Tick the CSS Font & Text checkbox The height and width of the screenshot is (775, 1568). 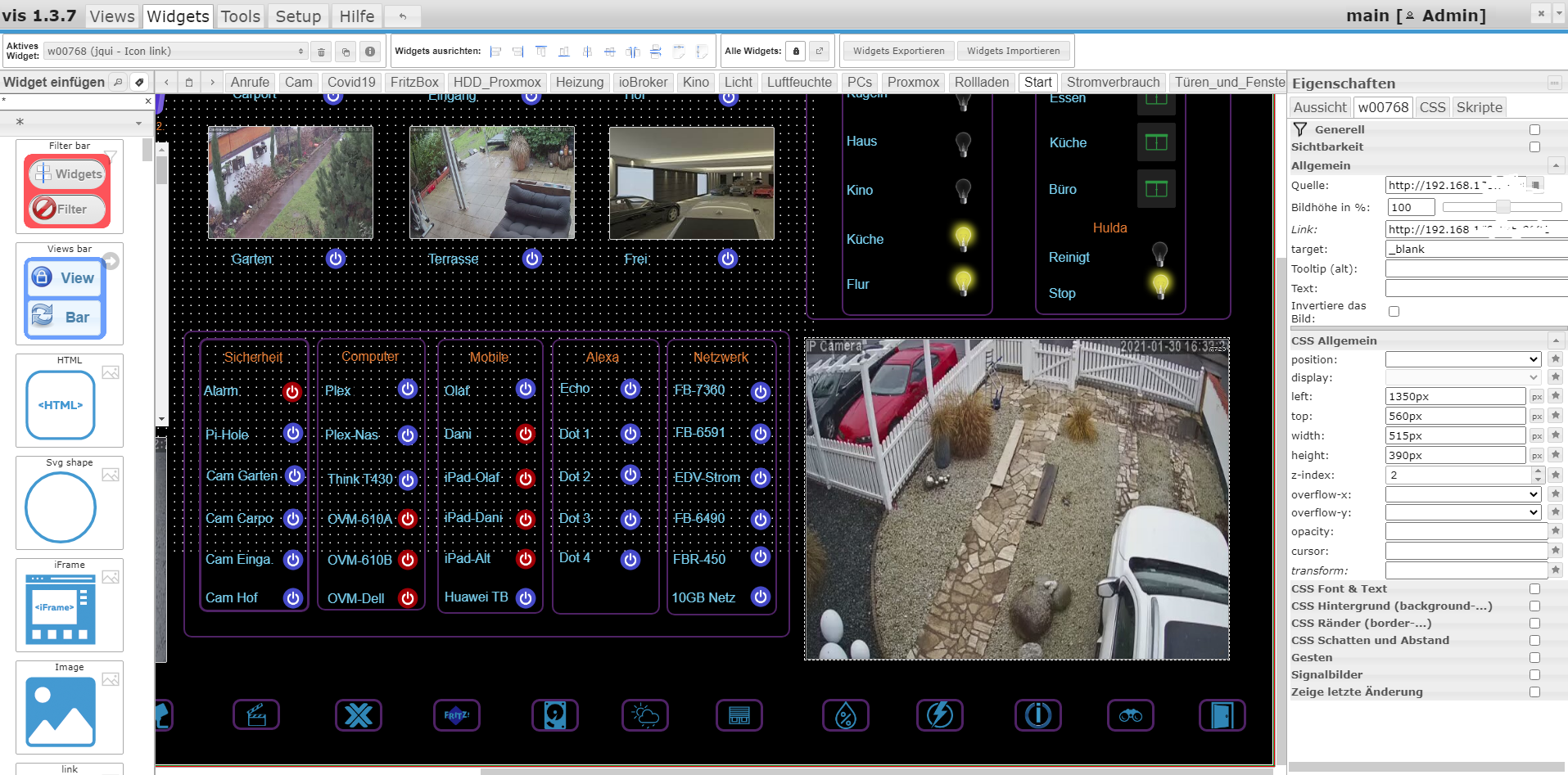click(1534, 589)
